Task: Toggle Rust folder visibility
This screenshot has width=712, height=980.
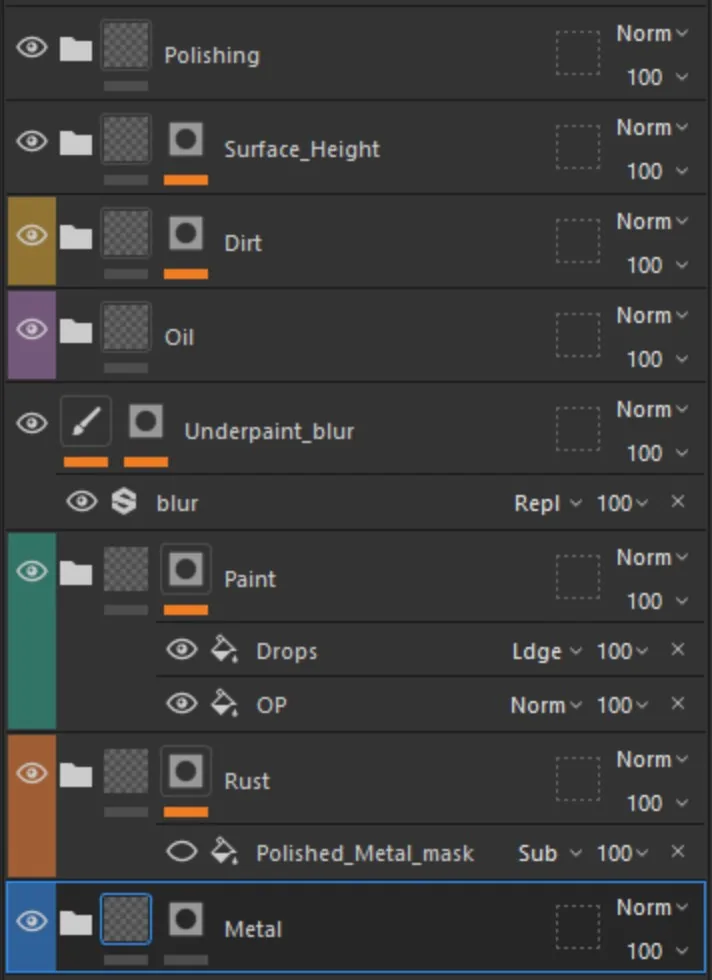Action: (32, 772)
